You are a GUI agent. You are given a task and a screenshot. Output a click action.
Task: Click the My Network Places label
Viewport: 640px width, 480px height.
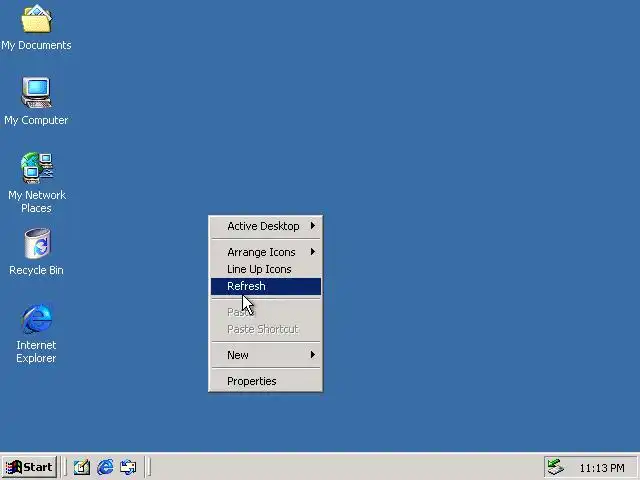click(x=37, y=202)
